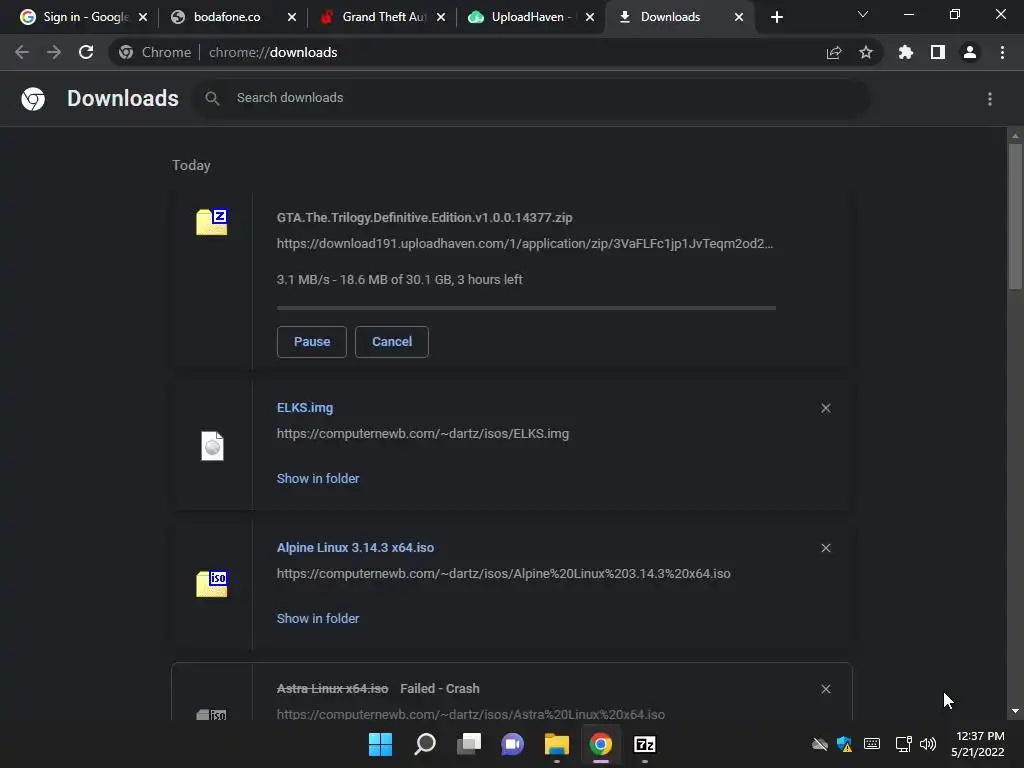Click the Chrome logo beside Downloads title
This screenshot has width=1024, height=768.
pyautogui.click(x=33, y=99)
